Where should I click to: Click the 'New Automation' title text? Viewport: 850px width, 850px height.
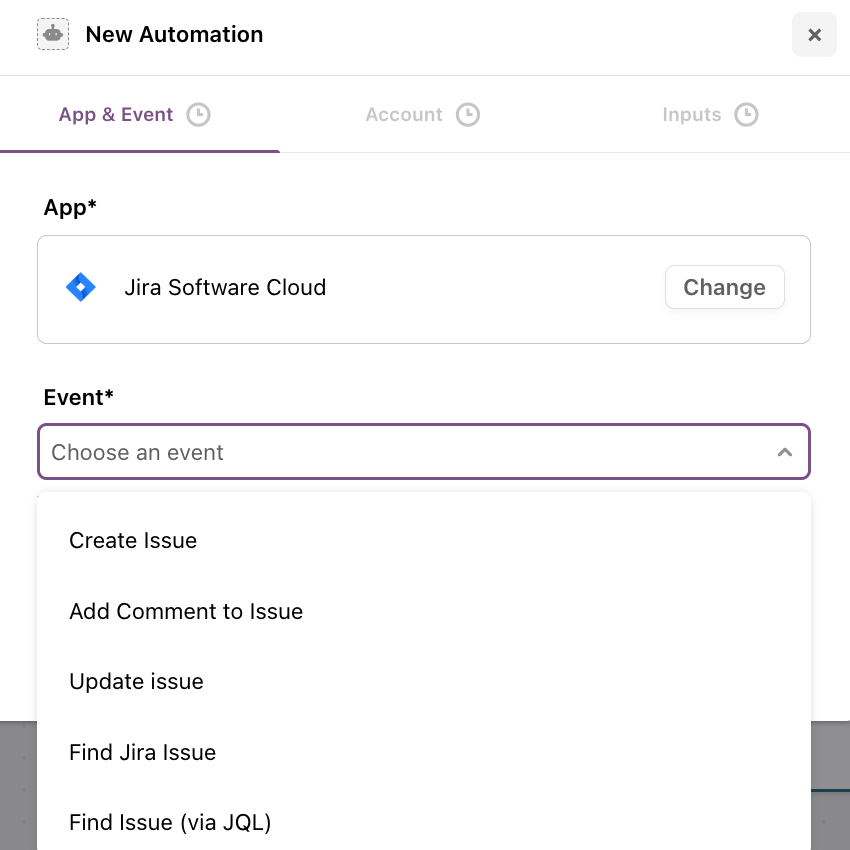pyautogui.click(x=174, y=35)
